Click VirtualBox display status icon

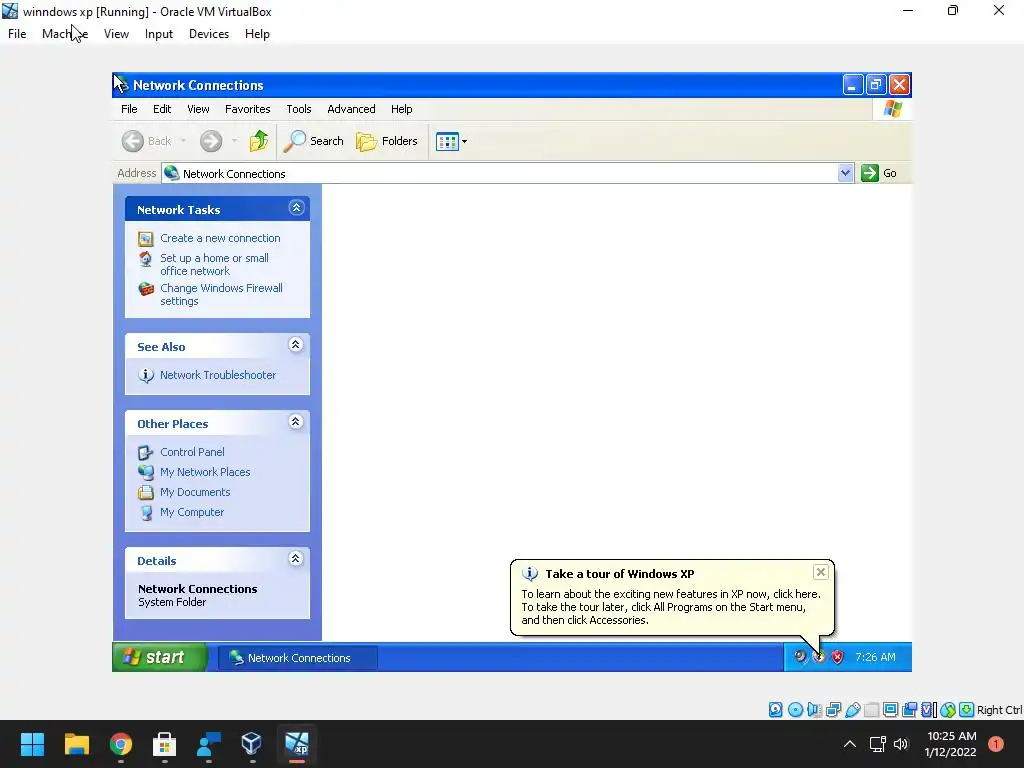[890, 710]
